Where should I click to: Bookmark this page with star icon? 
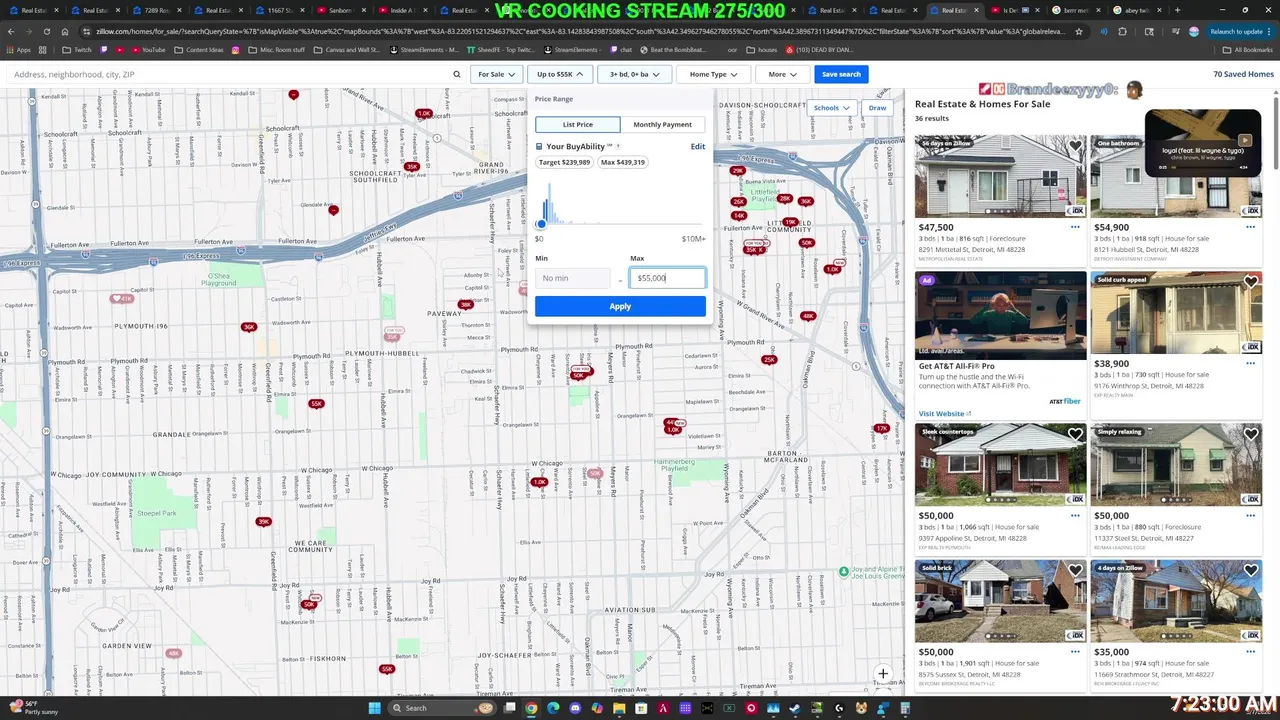click(x=1078, y=31)
